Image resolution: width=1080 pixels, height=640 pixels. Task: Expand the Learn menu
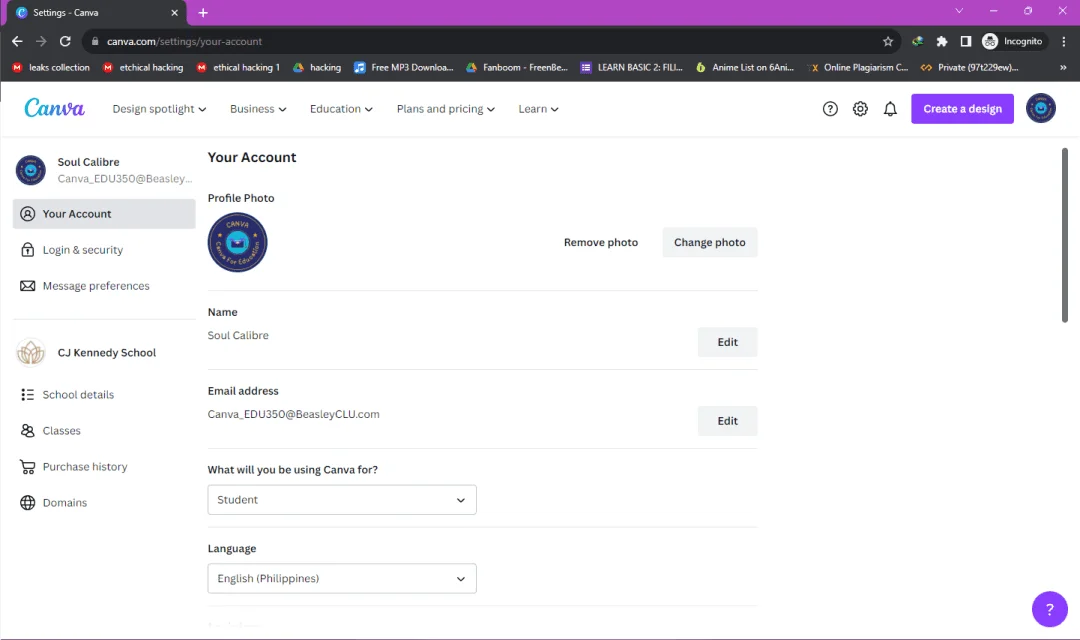point(539,109)
